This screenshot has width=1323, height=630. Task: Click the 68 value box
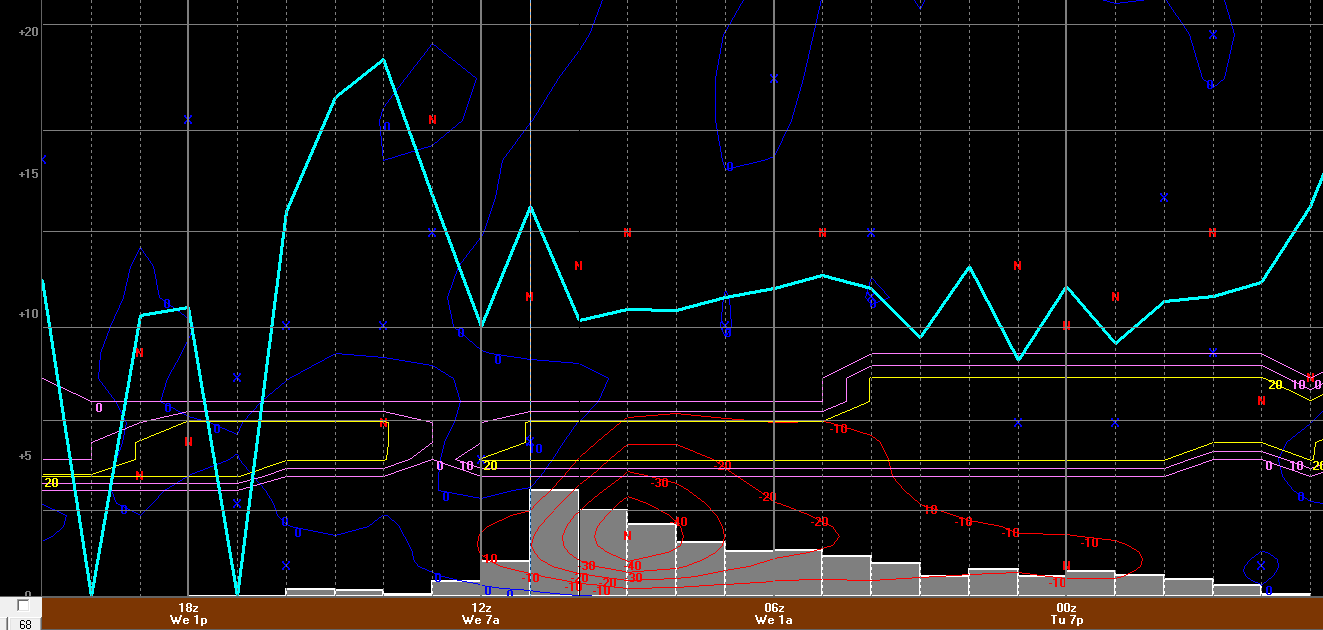tap(24, 623)
